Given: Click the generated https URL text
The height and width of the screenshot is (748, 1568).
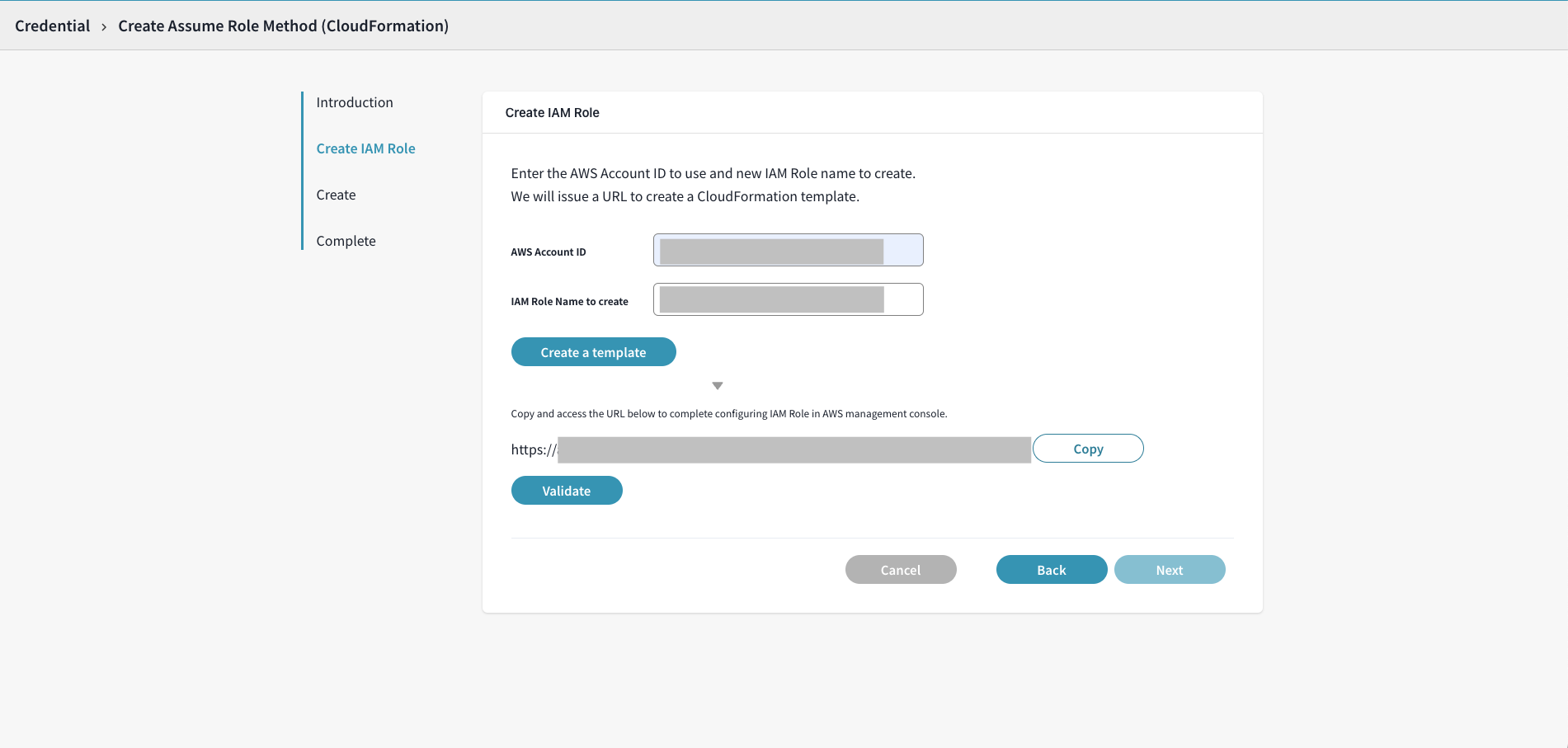Looking at the screenshot, I should pyautogui.click(x=770, y=449).
